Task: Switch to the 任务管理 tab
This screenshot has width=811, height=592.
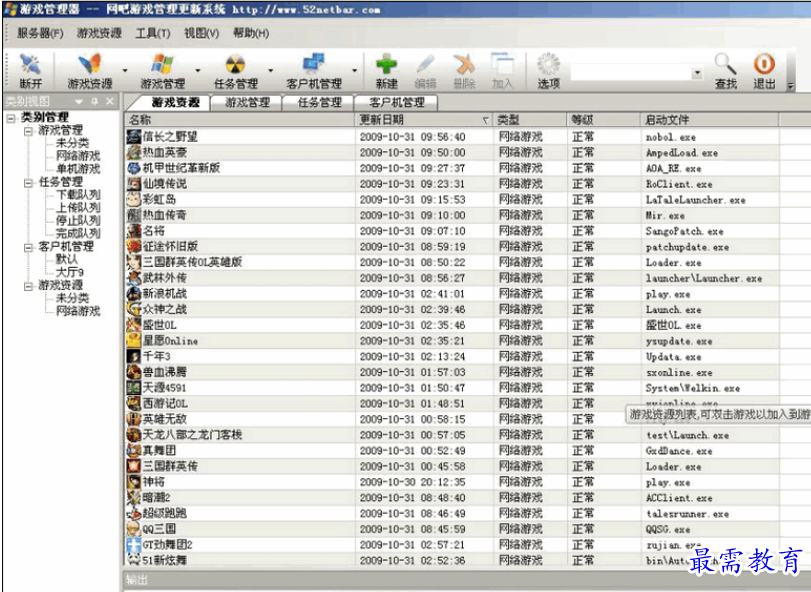Action: point(320,102)
